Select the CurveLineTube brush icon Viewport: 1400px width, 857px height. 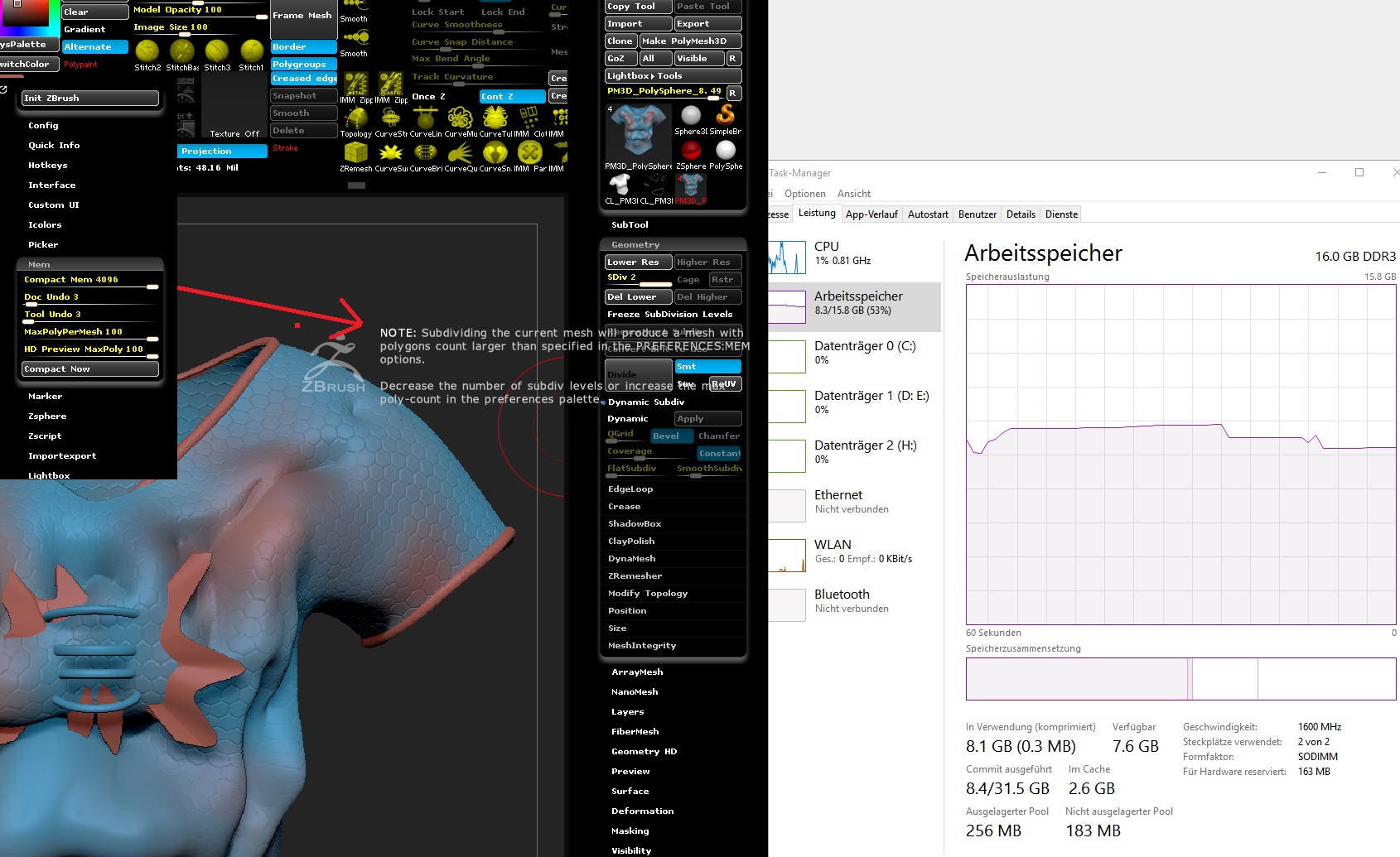click(x=426, y=118)
